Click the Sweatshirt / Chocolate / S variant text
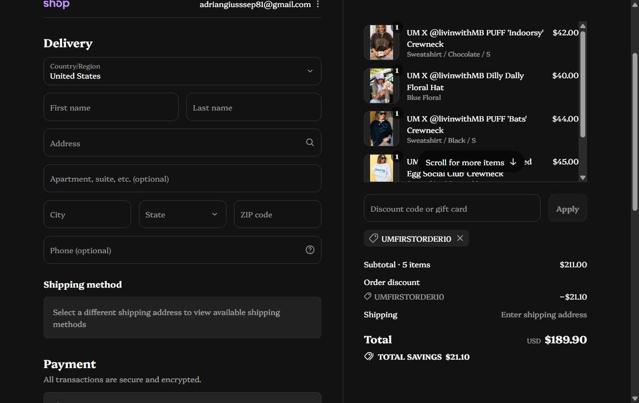Image resolution: width=639 pixels, height=403 pixels. (448, 54)
